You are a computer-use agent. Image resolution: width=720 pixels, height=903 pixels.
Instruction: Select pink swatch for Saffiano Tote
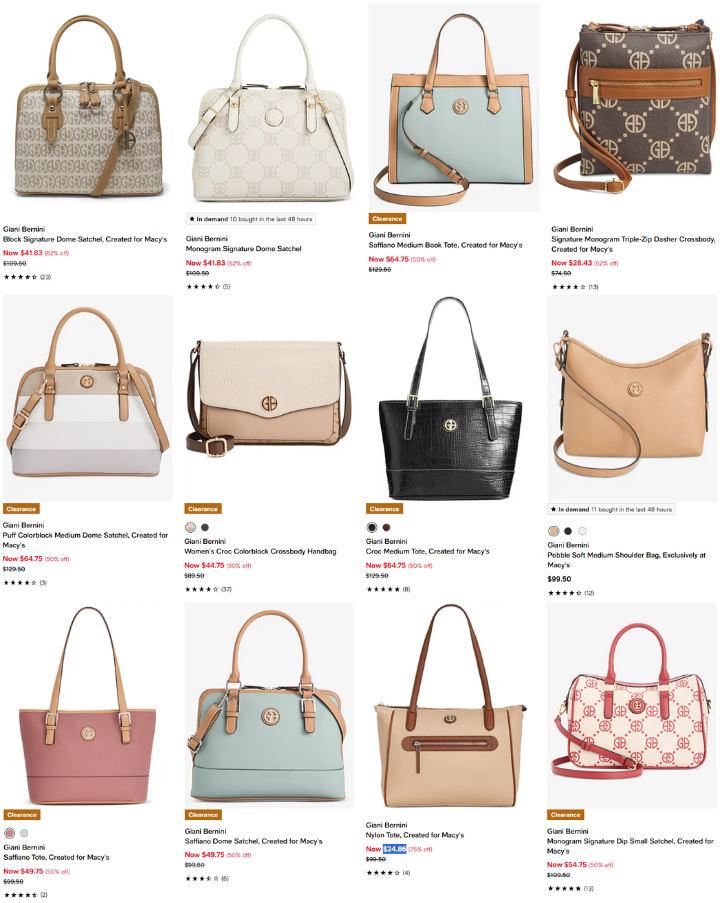point(9,833)
